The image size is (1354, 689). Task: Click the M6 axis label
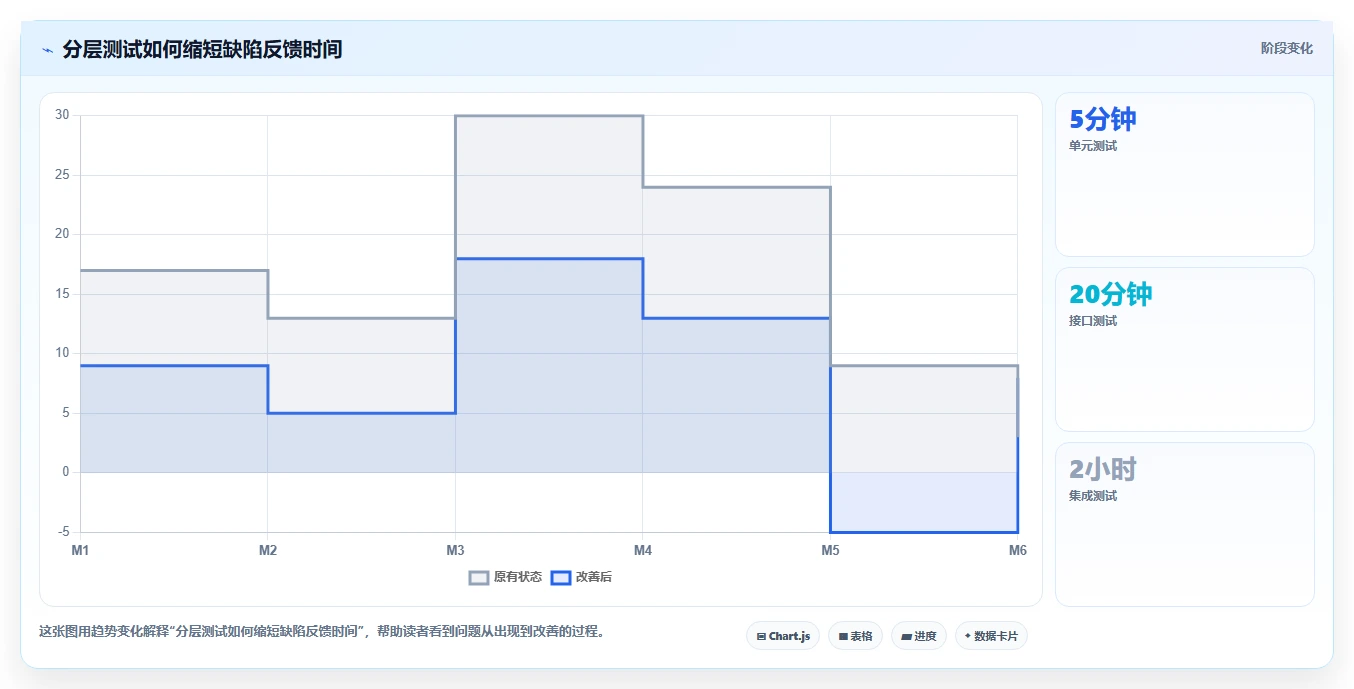click(1017, 550)
